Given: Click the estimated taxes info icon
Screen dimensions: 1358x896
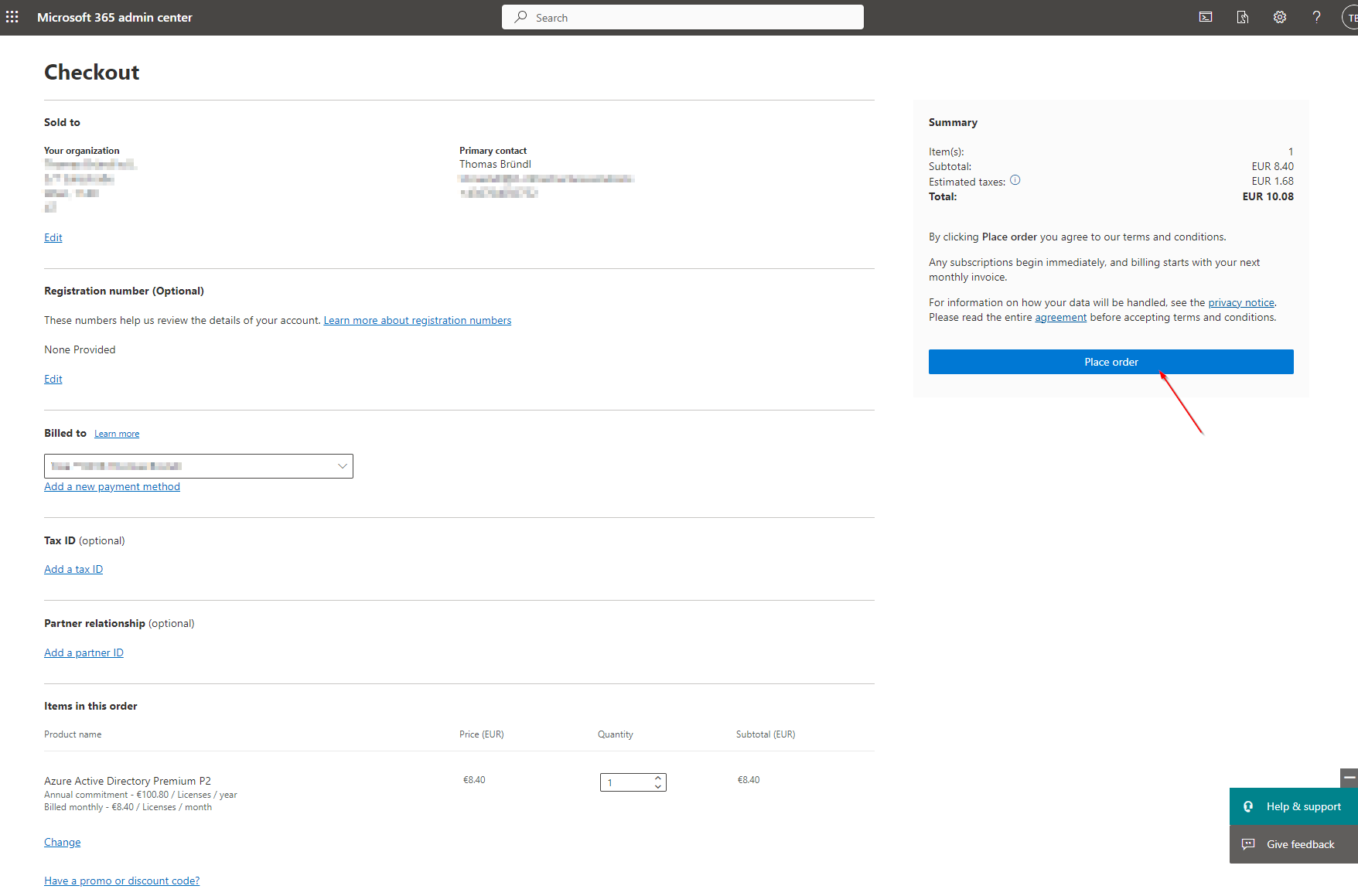Looking at the screenshot, I should tap(1015, 180).
